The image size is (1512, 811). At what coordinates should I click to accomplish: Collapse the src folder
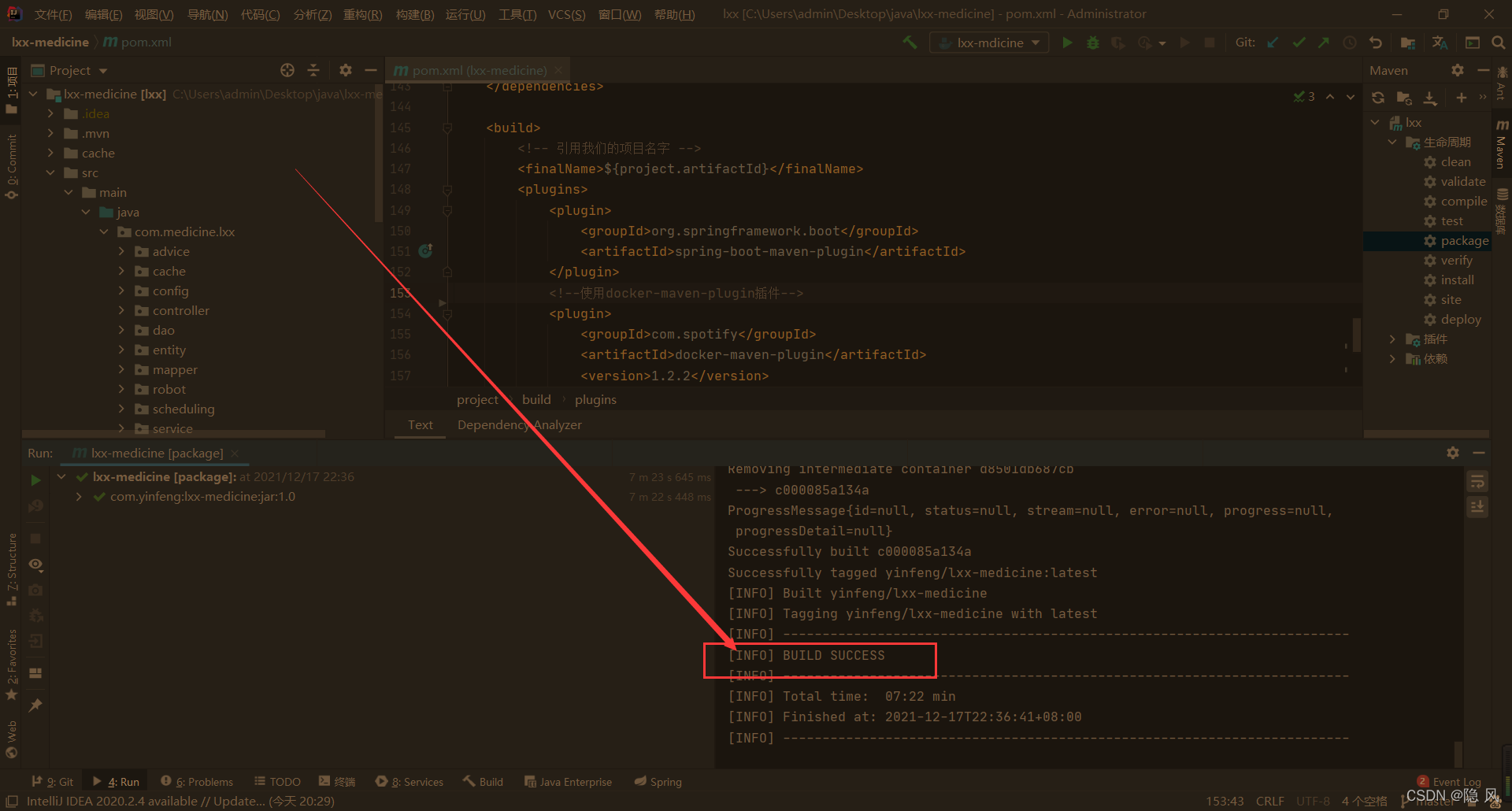pyautogui.click(x=50, y=172)
